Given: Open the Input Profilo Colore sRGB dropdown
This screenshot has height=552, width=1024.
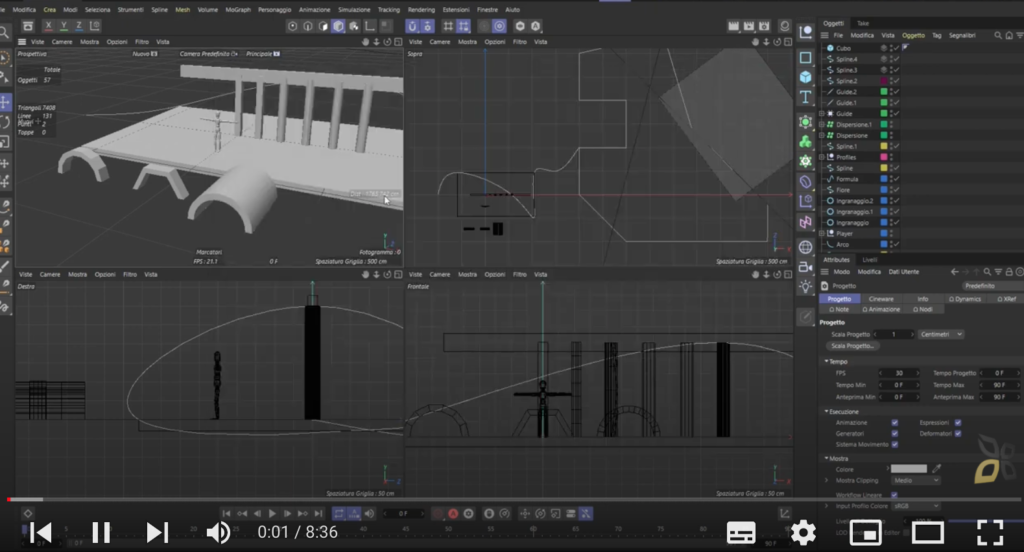Looking at the screenshot, I should (916, 506).
